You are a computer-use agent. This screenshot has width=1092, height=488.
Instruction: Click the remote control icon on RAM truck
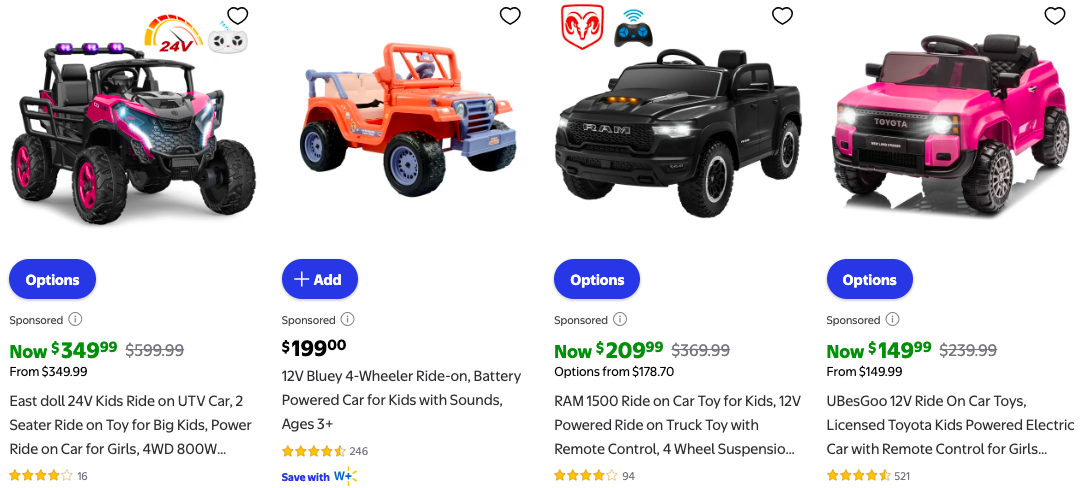coord(631,27)
